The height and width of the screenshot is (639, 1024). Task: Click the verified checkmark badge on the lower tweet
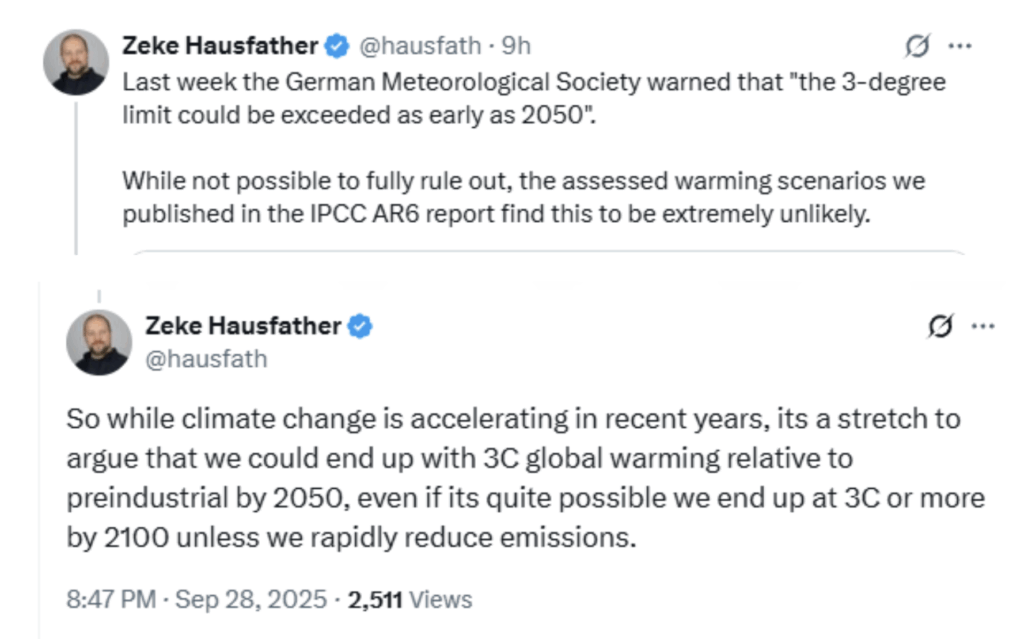[x=360, y=325]
